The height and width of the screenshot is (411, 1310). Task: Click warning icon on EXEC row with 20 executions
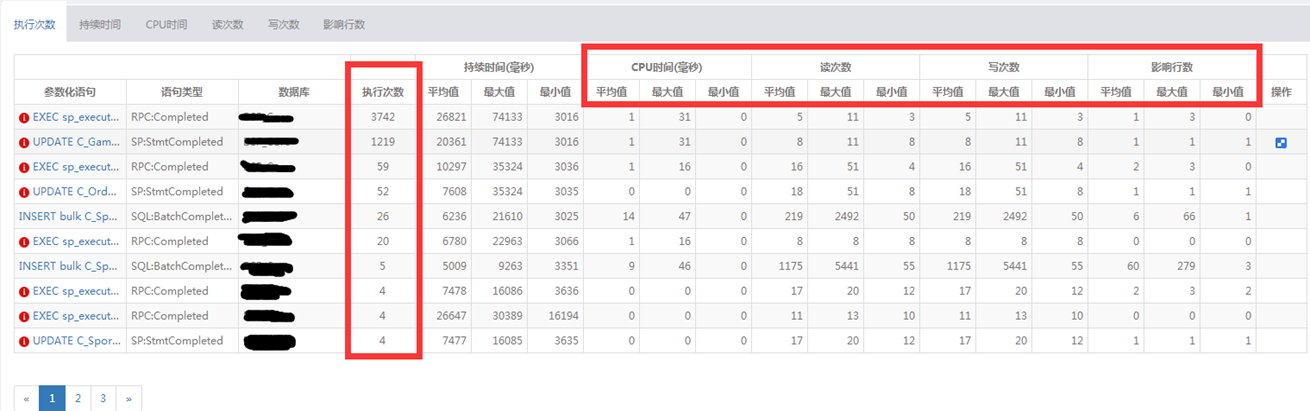24,241
